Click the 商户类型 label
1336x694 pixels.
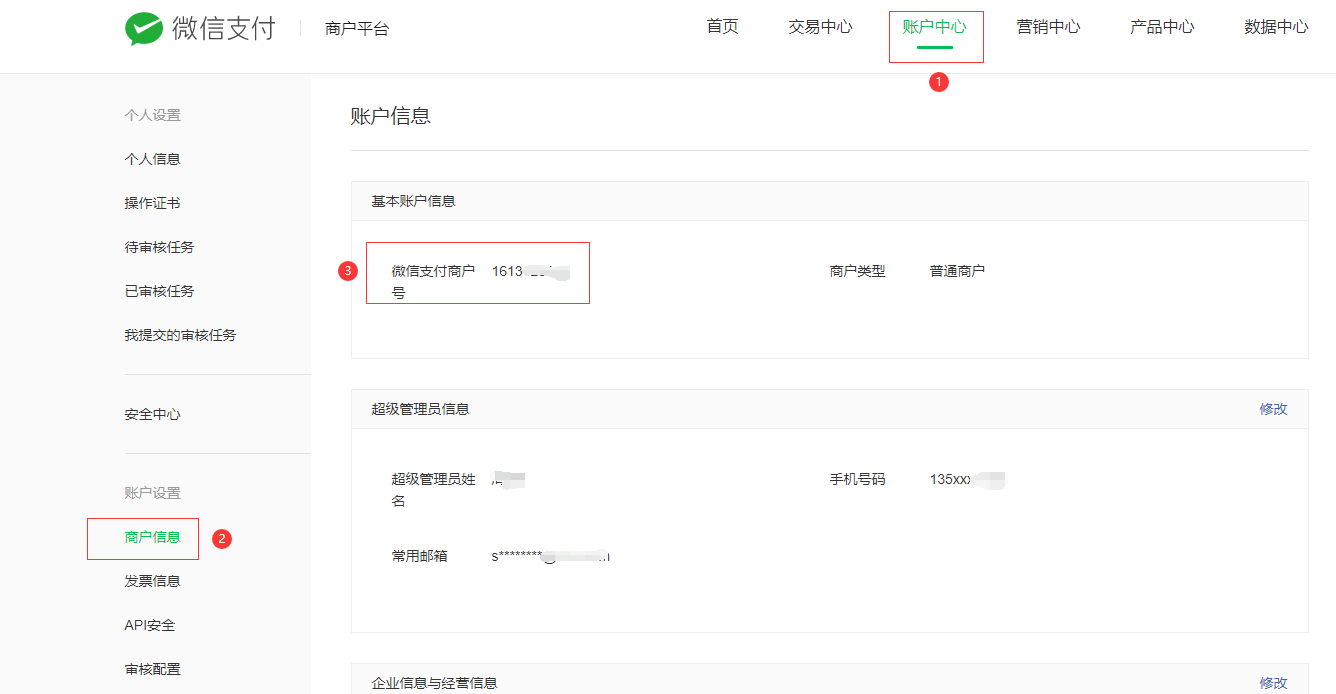[857, 271]
